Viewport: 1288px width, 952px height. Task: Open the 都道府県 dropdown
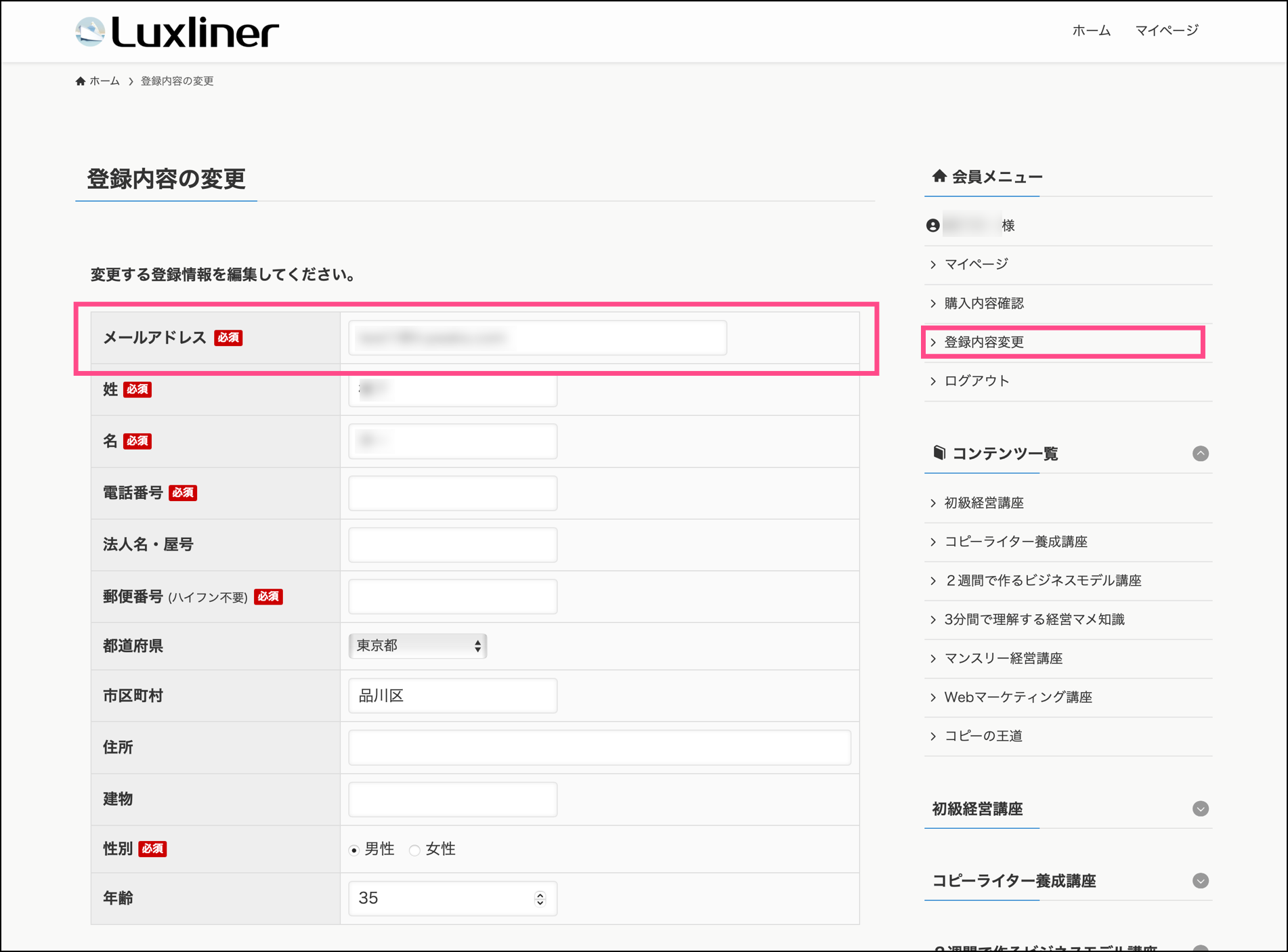point(418,646)
